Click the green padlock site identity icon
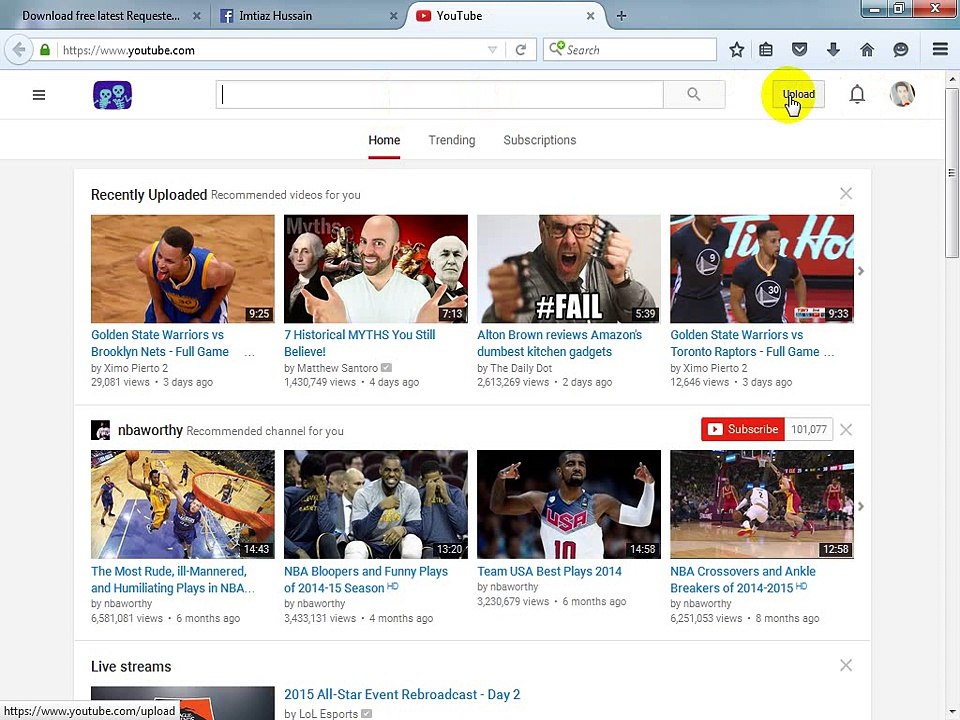 click(45, 50)
